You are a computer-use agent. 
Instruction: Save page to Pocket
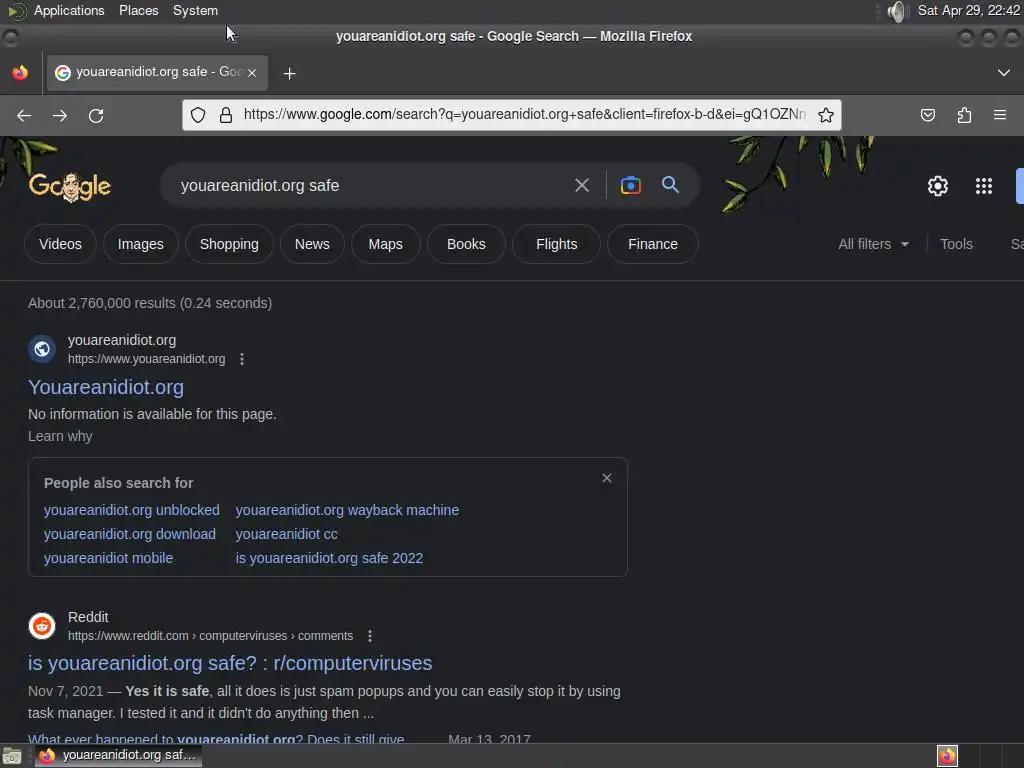pyautogui.click(x=927, y=116)
